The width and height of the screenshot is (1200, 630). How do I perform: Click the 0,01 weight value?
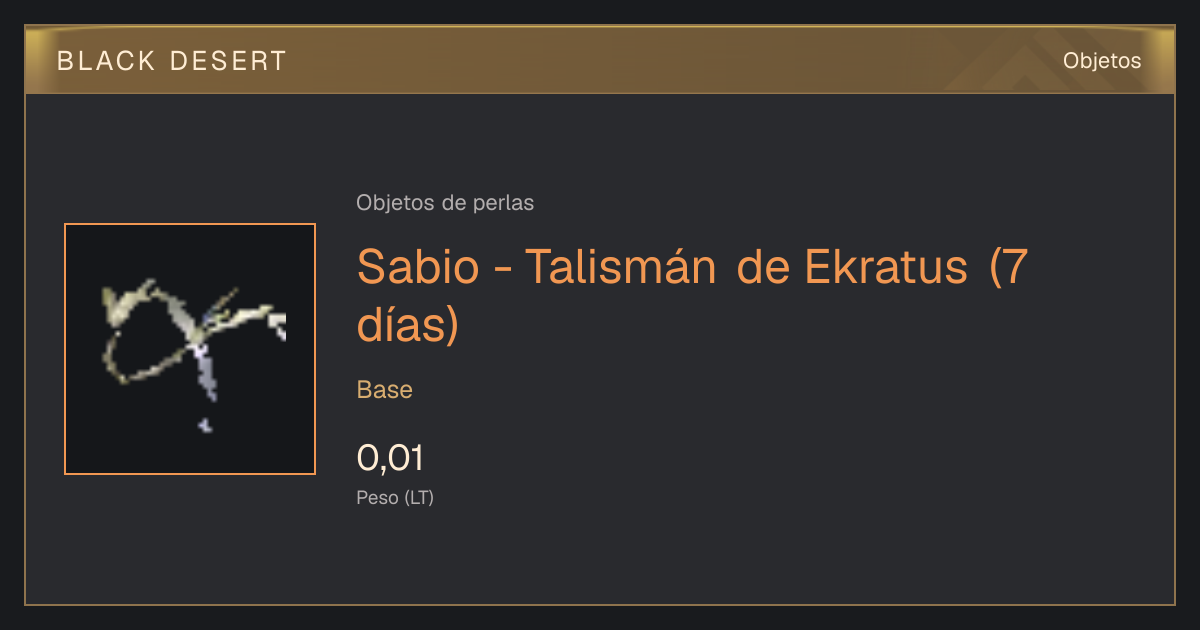(390, 458)
